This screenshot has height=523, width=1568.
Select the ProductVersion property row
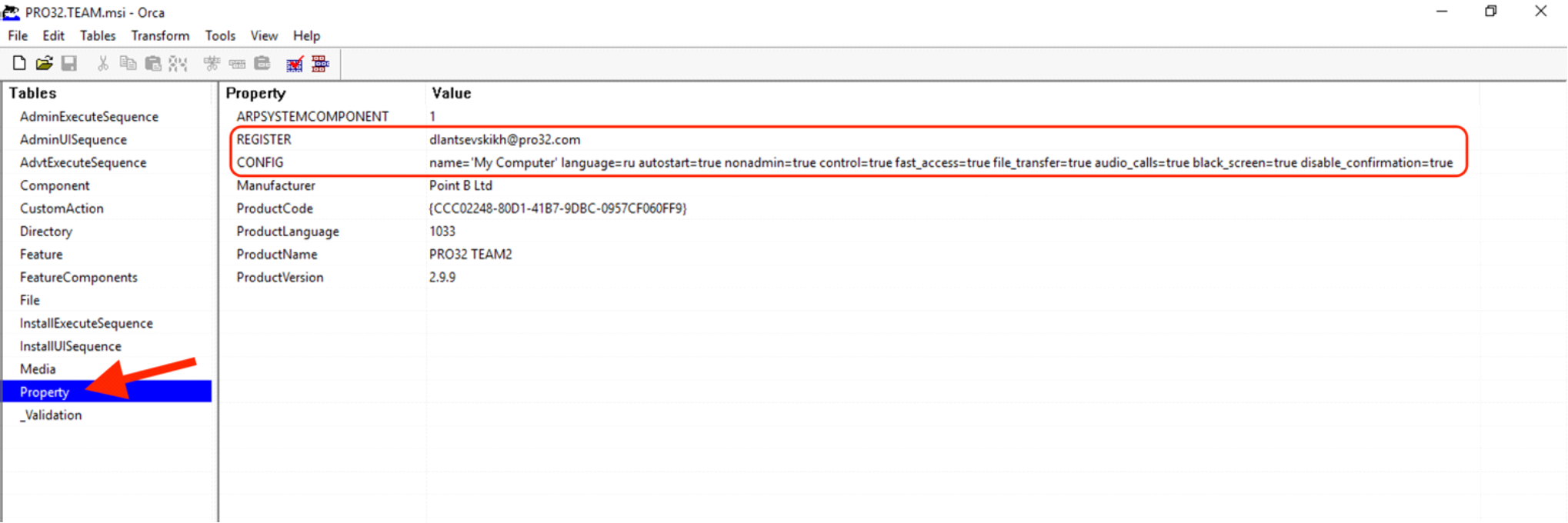[280, 278]
